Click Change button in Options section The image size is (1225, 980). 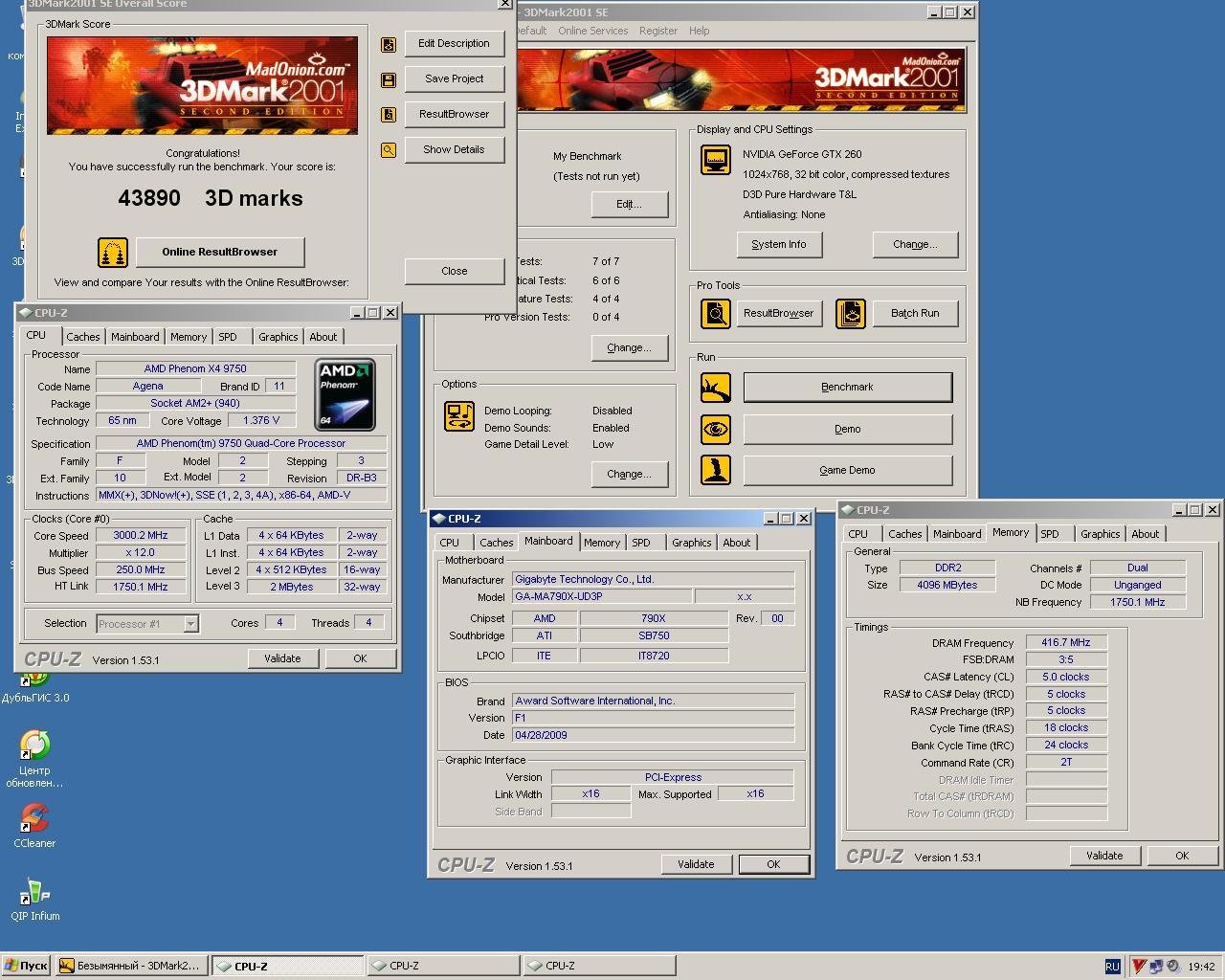click(629, 474)
